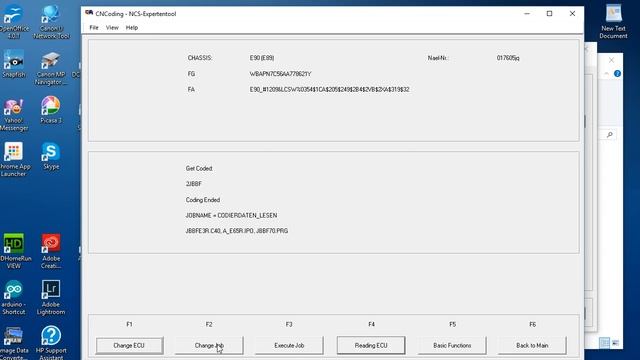Click the Change Job button
The width and height of the screenshot is (640, 360).
click(209, 345)
